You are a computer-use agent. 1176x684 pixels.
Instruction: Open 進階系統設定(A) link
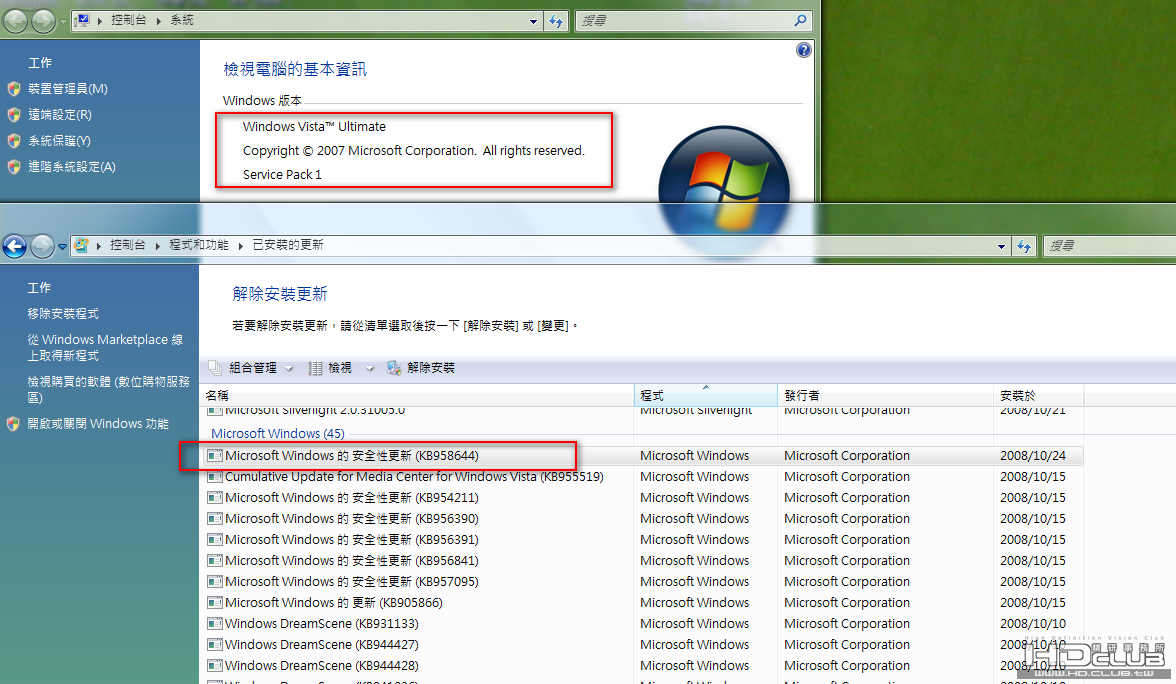coord(72,166)
